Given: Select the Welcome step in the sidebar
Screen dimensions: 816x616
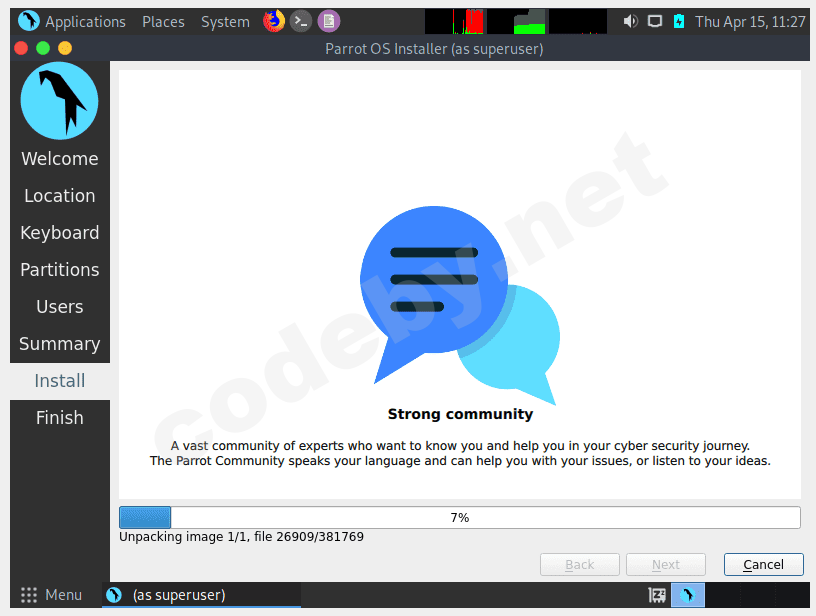Looking at the screenshot, I should coord(60,159).
